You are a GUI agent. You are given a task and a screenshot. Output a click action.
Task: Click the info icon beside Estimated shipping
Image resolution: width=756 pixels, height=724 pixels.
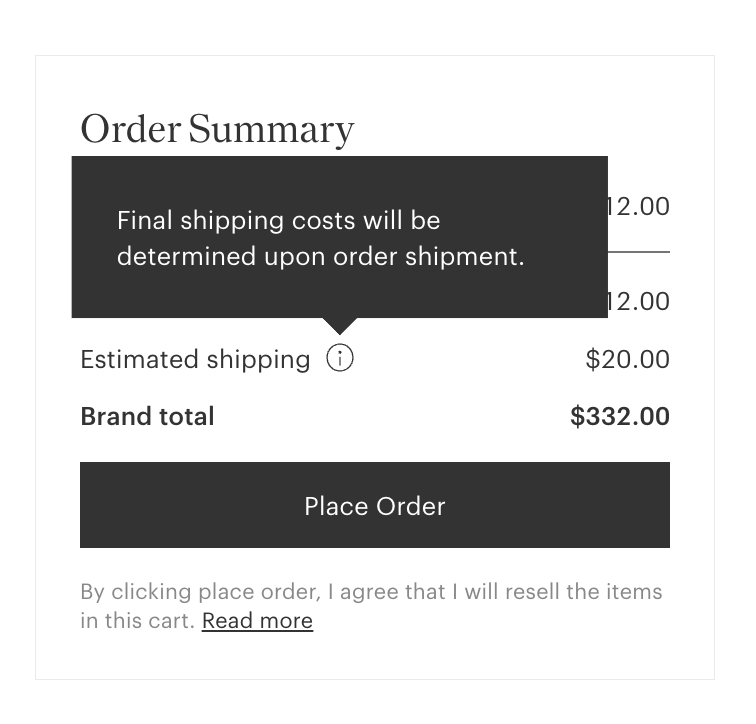(340, 358)
